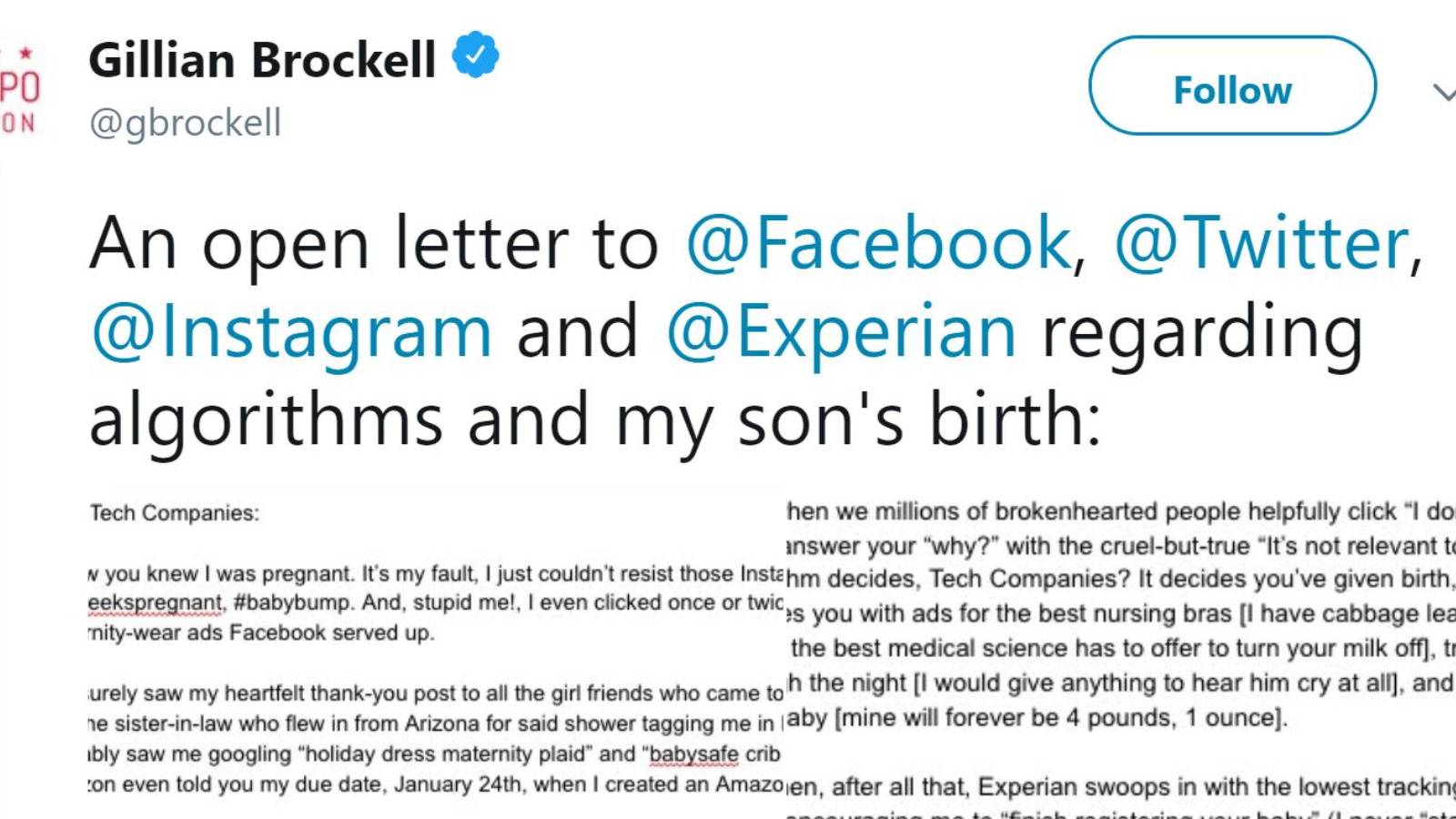Click the 'Tech Companies:' line in letter image
The image size is (1456, 819).
[x=175, y=513]
